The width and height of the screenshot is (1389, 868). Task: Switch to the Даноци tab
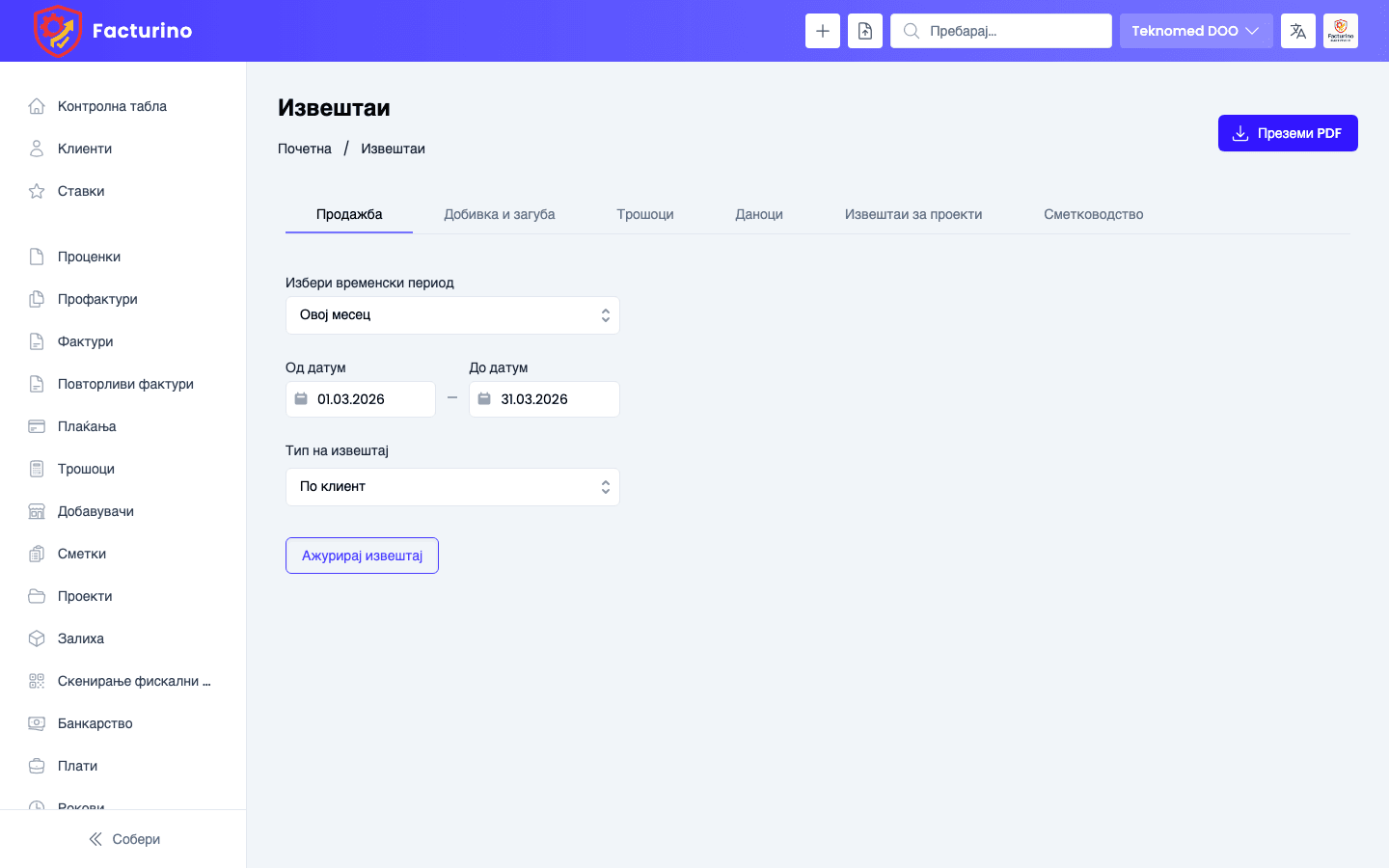(x=759, y=214)
